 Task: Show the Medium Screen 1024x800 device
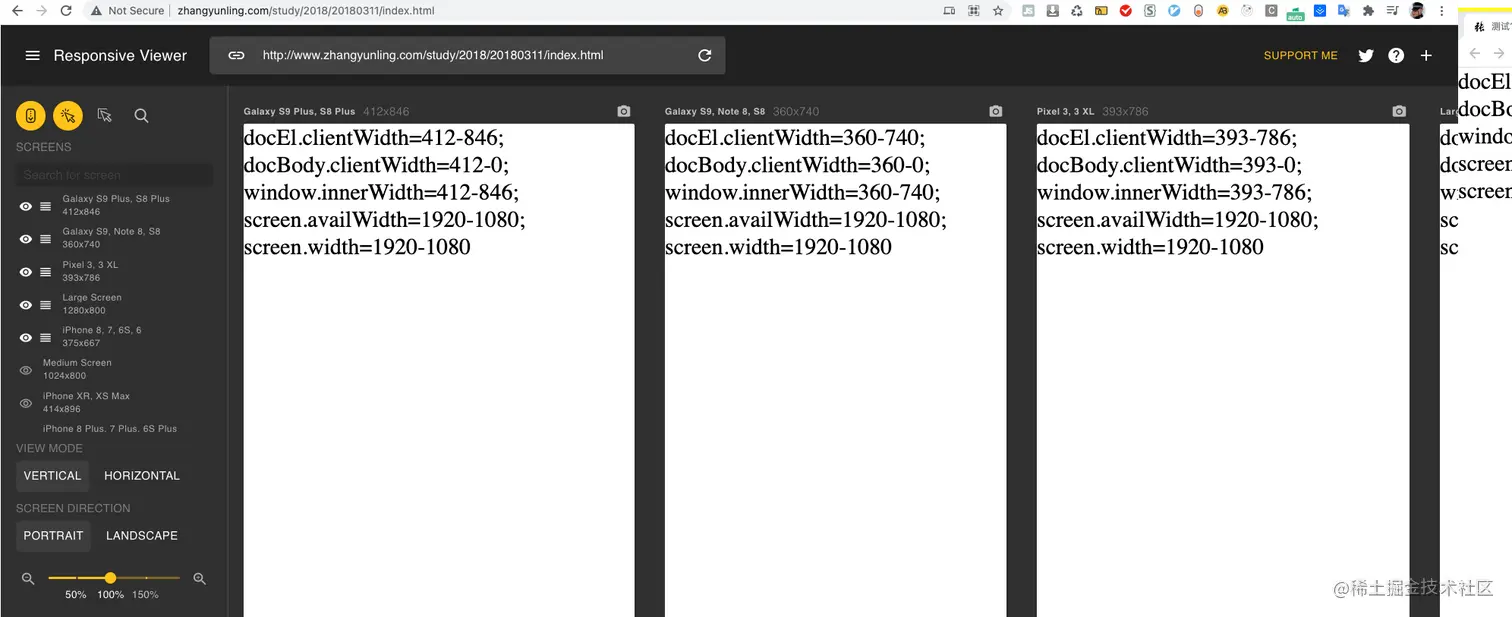[26, 370]
